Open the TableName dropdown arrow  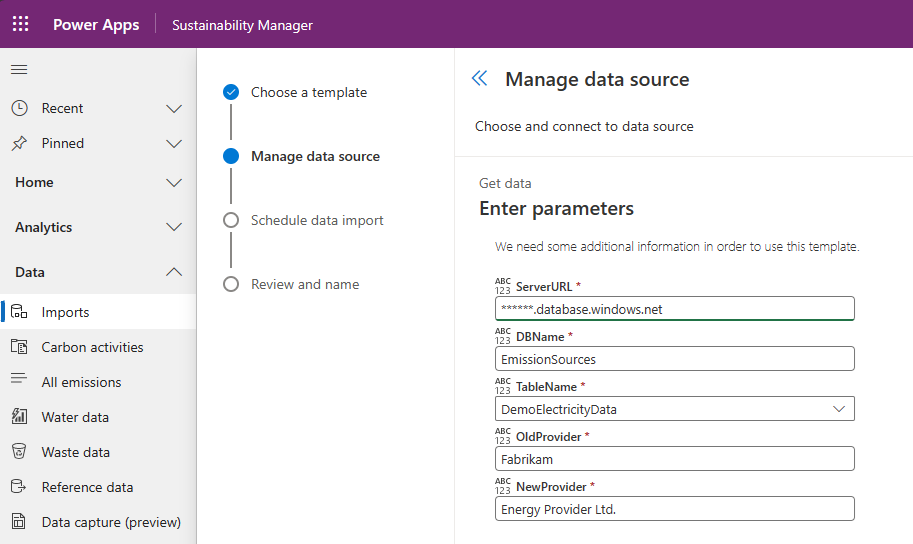838,409
